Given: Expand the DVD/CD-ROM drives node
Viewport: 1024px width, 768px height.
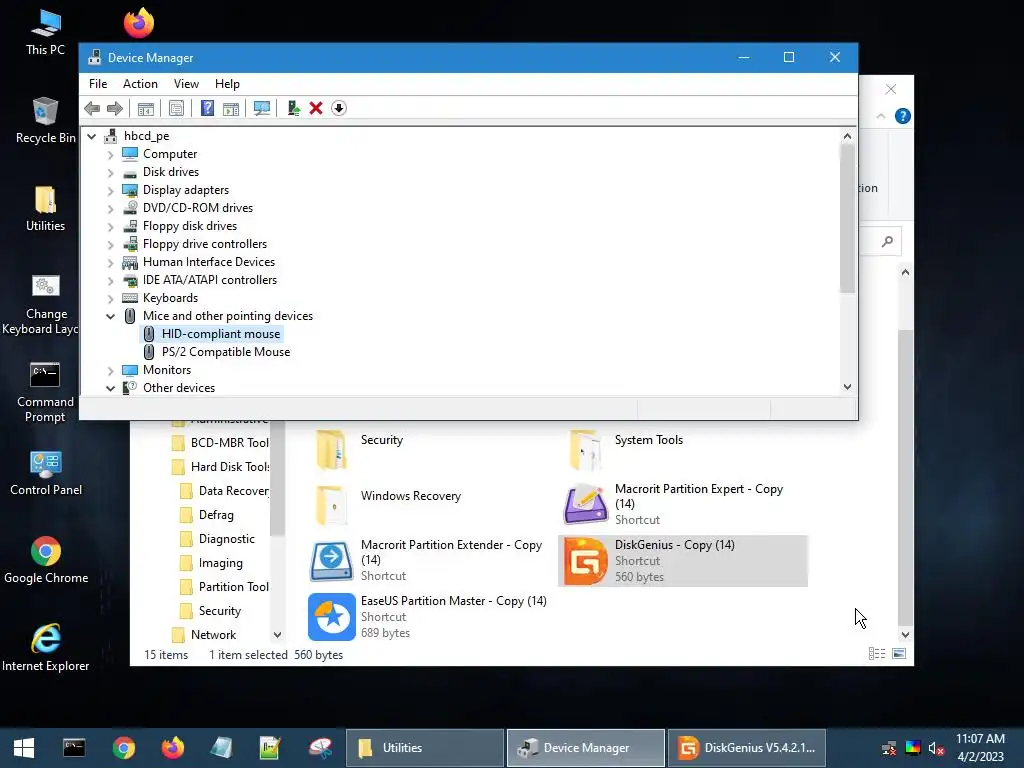Looking at the screenshot, I should click(x=110, y=209).
